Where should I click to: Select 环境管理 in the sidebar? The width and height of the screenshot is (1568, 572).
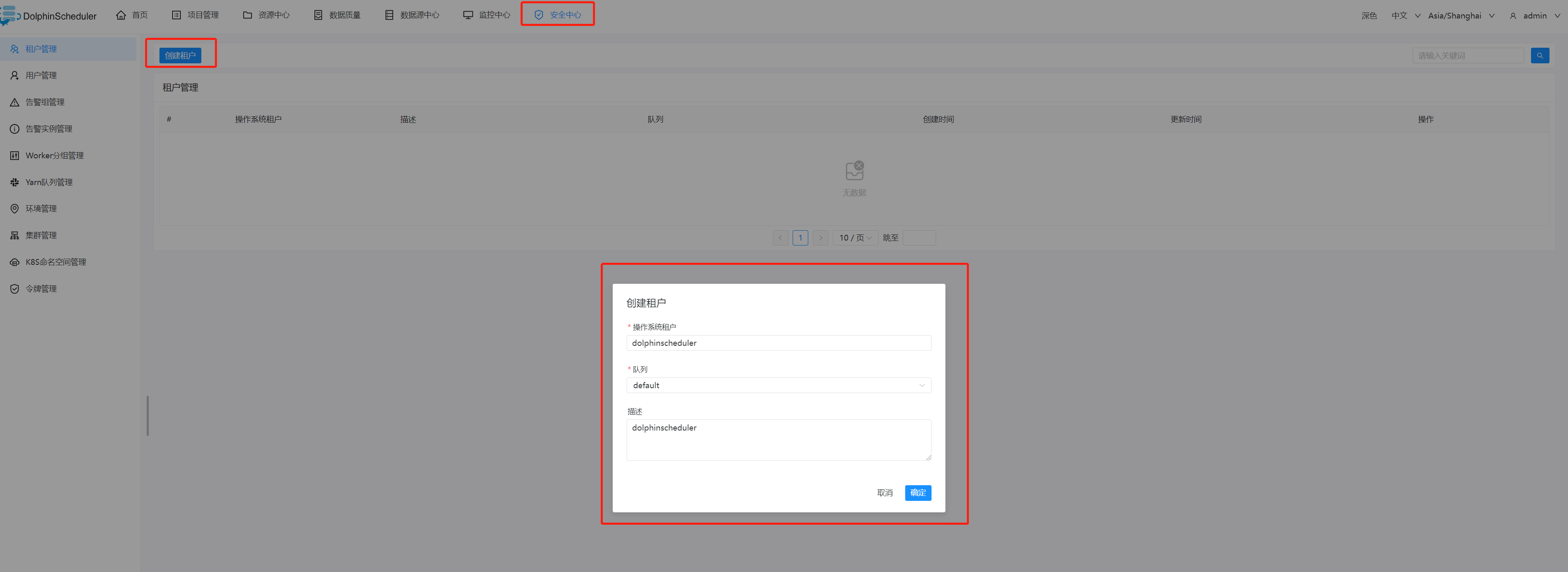(x=68, y=208)
